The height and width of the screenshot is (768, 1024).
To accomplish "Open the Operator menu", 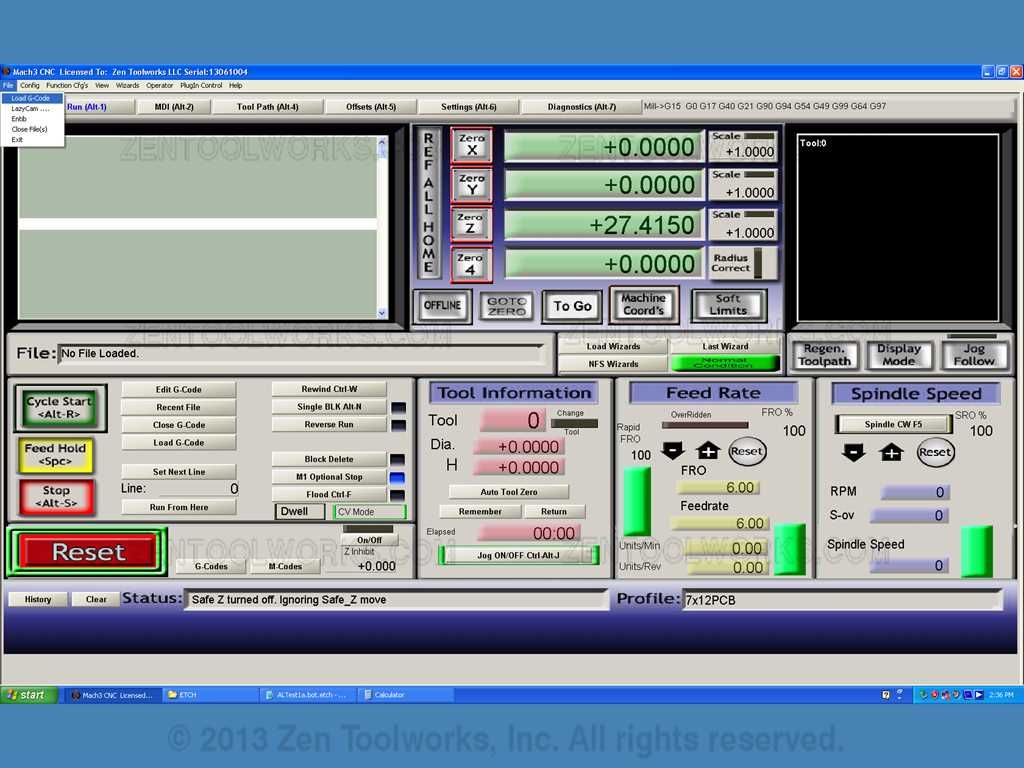I will click(159, 86).
